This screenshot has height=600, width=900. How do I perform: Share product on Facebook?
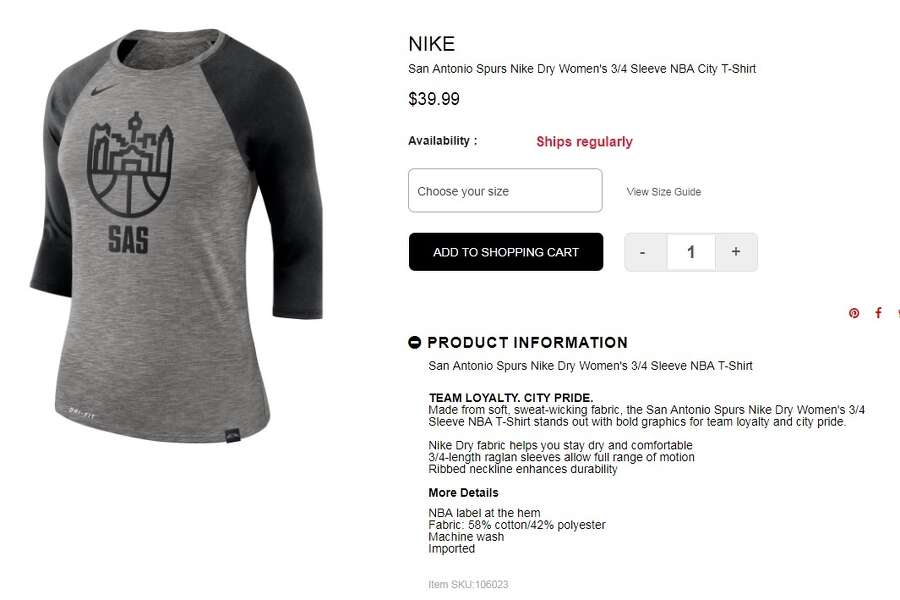click(878, 312)
